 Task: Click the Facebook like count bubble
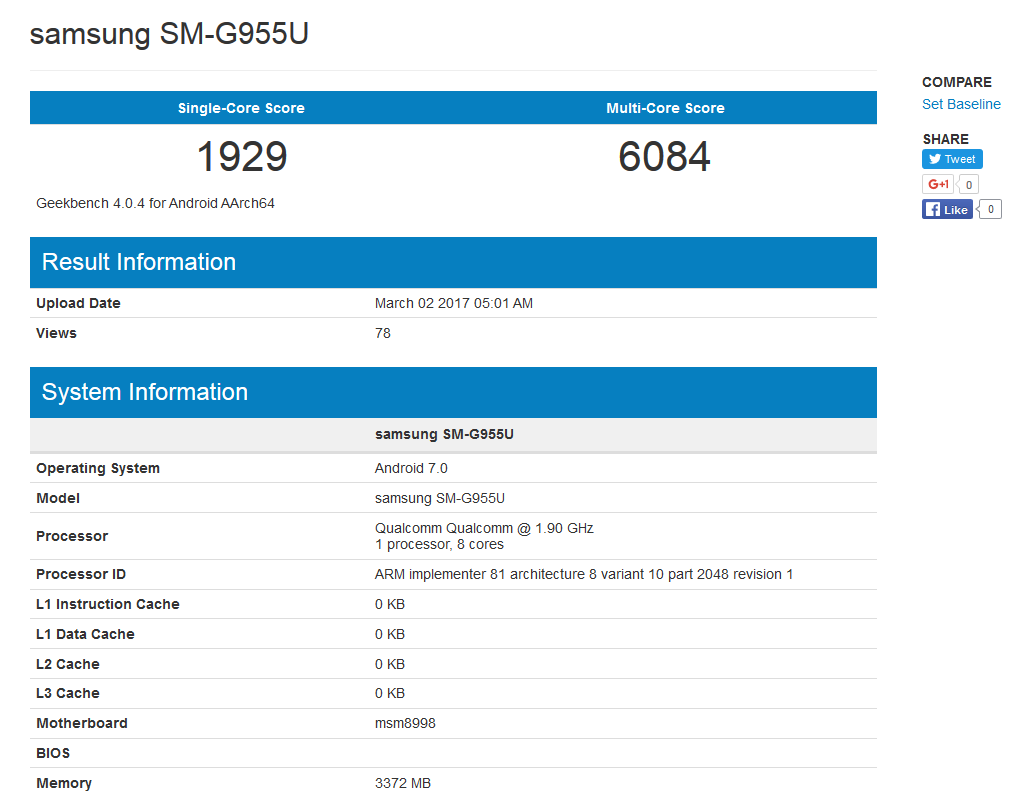pyautogui.click(x=991, y=209)
